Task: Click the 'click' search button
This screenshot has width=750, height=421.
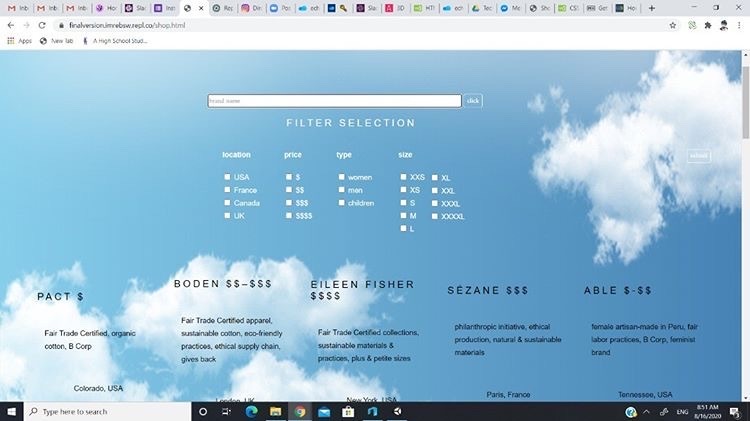Action: coord(473,101)
